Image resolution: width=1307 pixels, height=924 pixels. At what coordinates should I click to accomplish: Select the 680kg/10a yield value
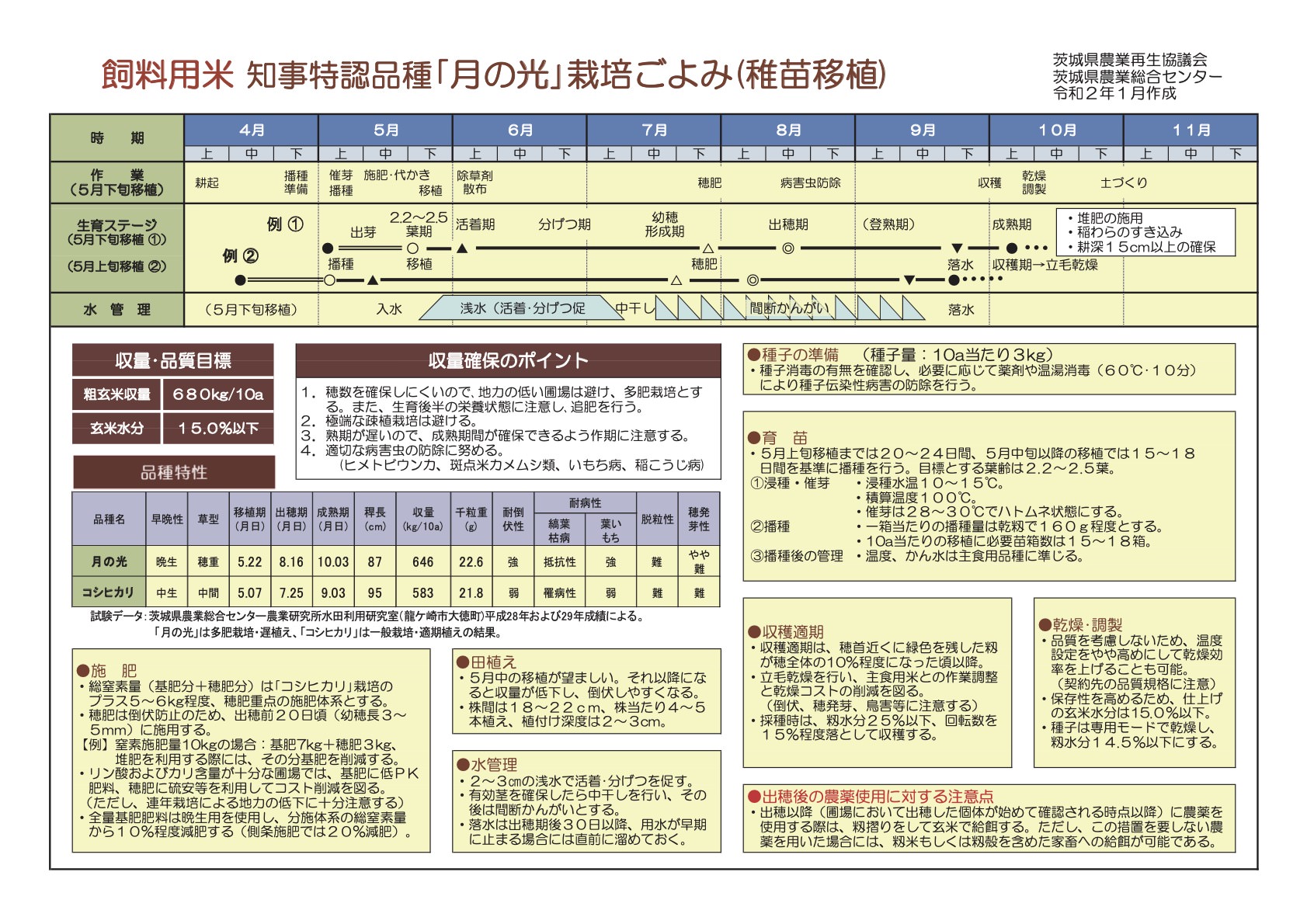pos(218,394)
